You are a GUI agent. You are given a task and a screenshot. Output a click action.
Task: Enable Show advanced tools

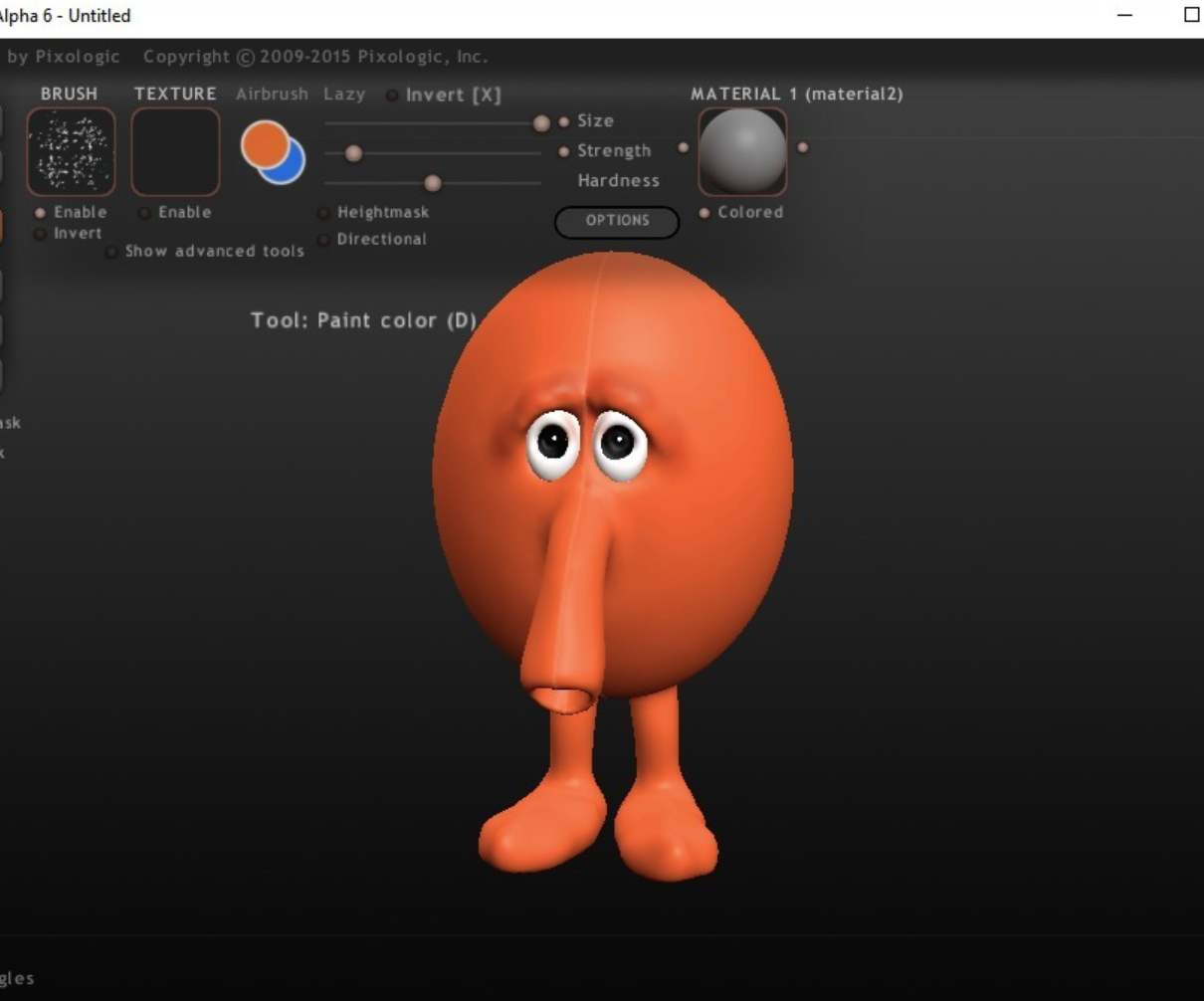(112, 252)
